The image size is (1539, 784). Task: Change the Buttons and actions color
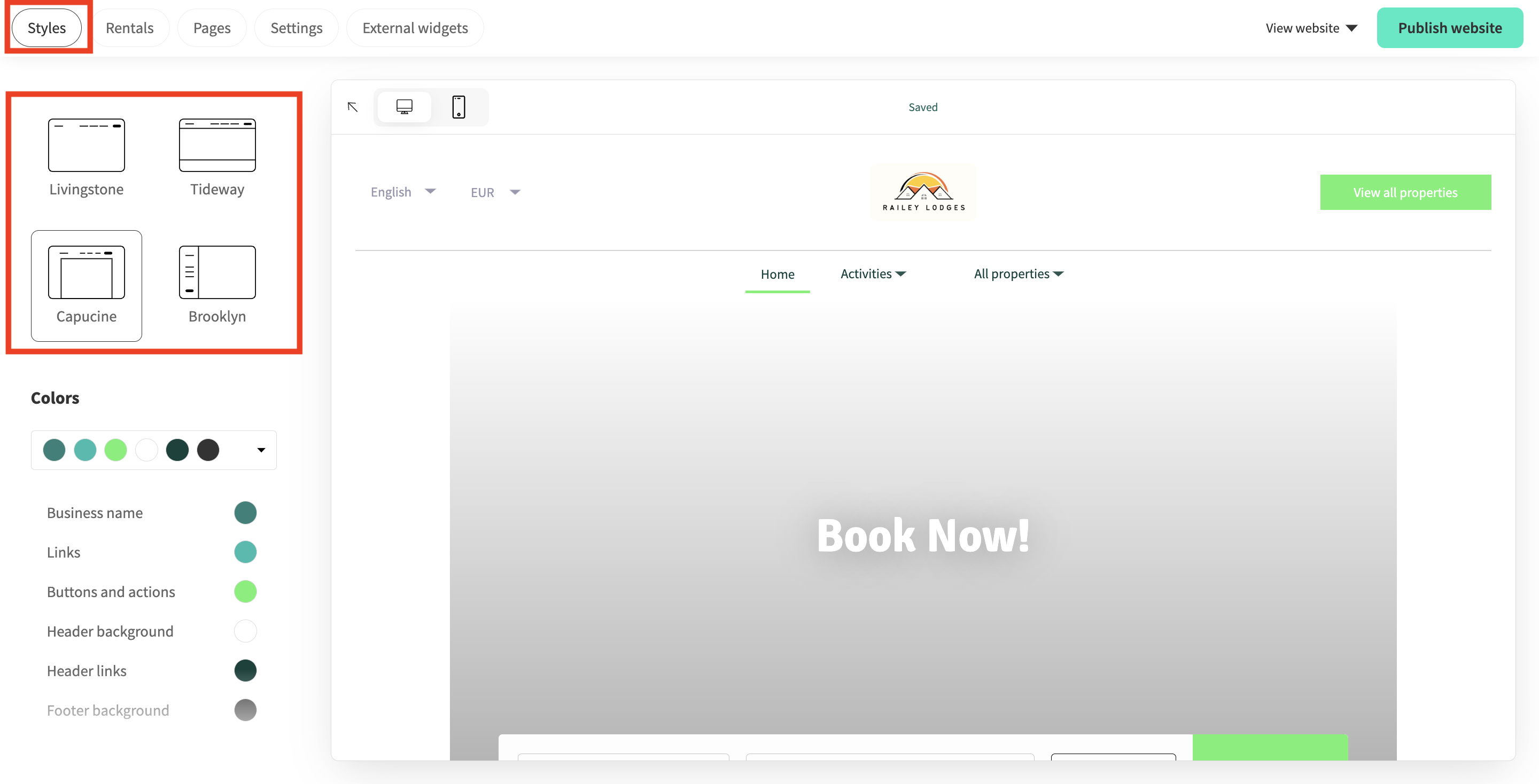point(245,591)
